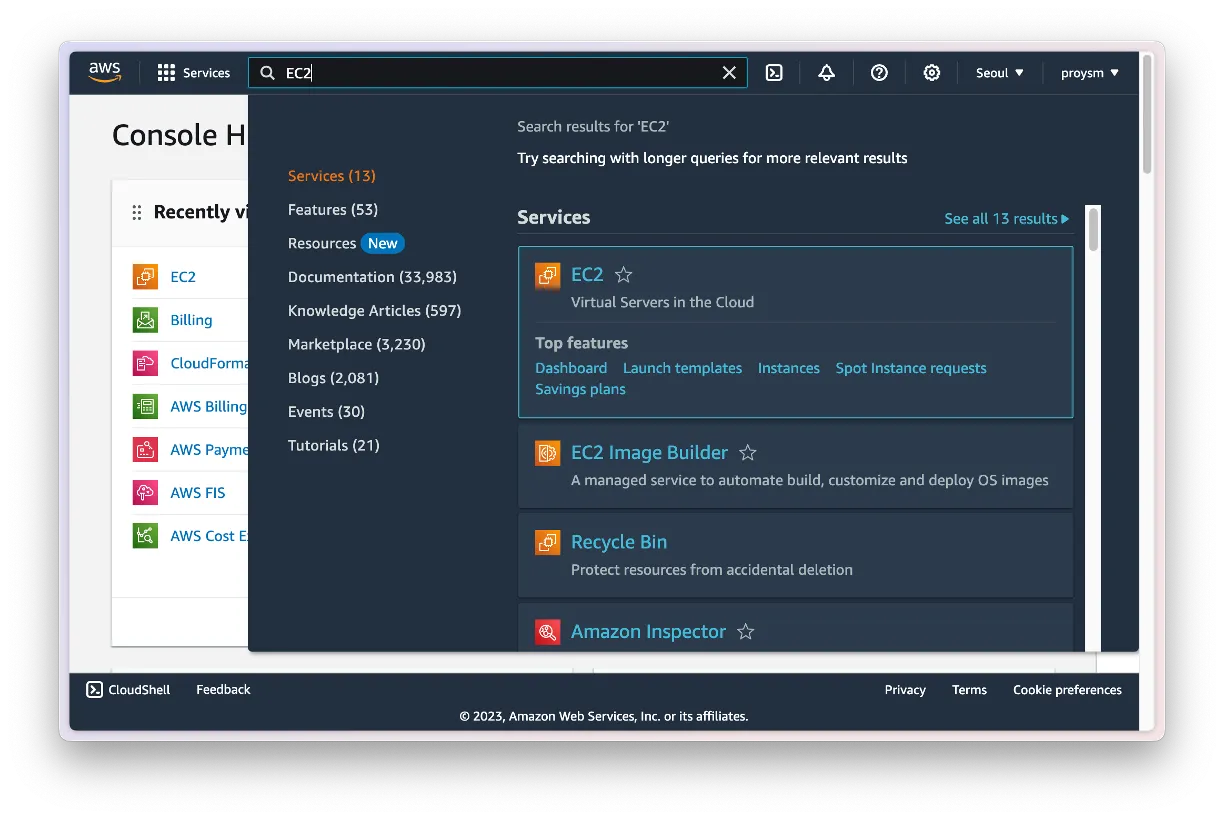Click the recent AWS Billing icon

click(x=145, y=406)
